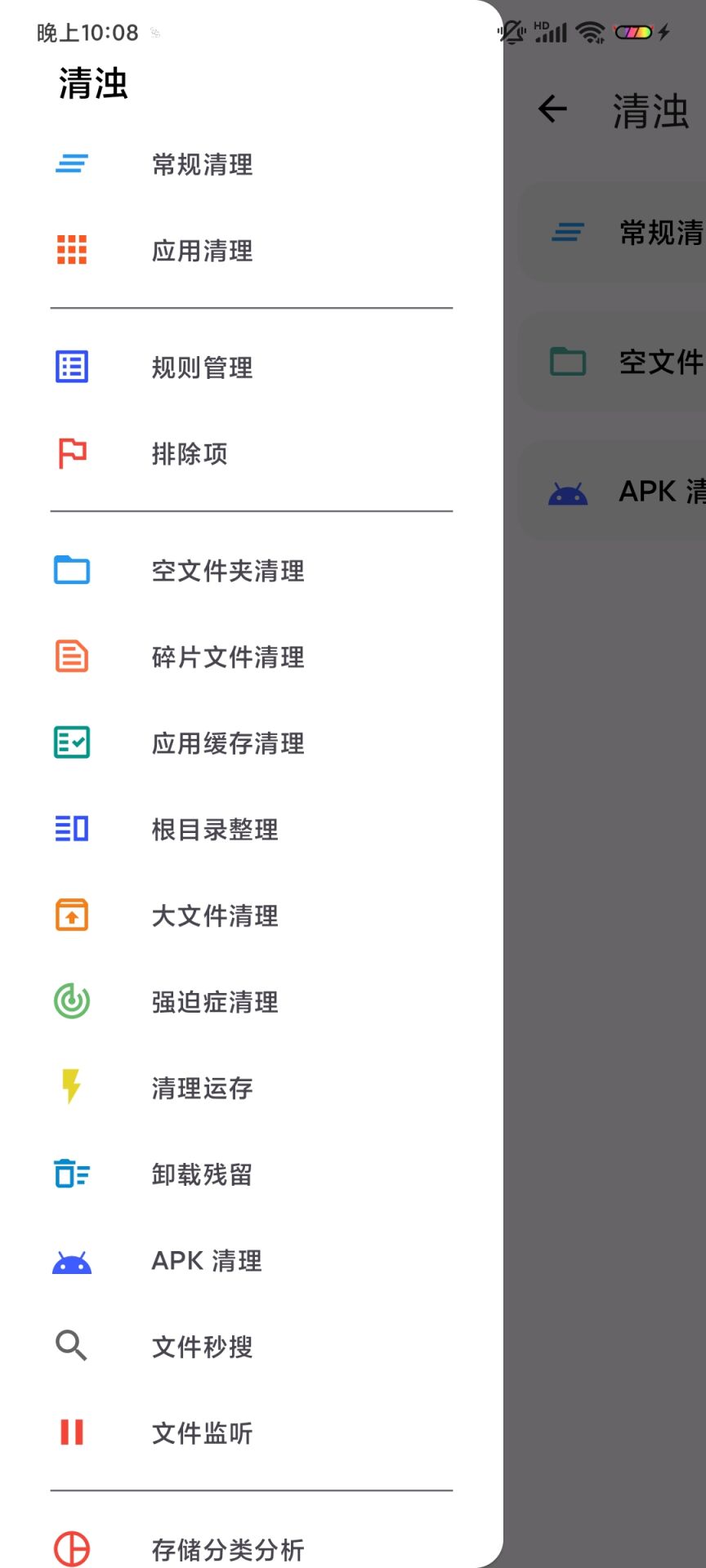Select the red flag 排除项 icon
Viewport: 706px width, 1568px height.
point(72,453)
